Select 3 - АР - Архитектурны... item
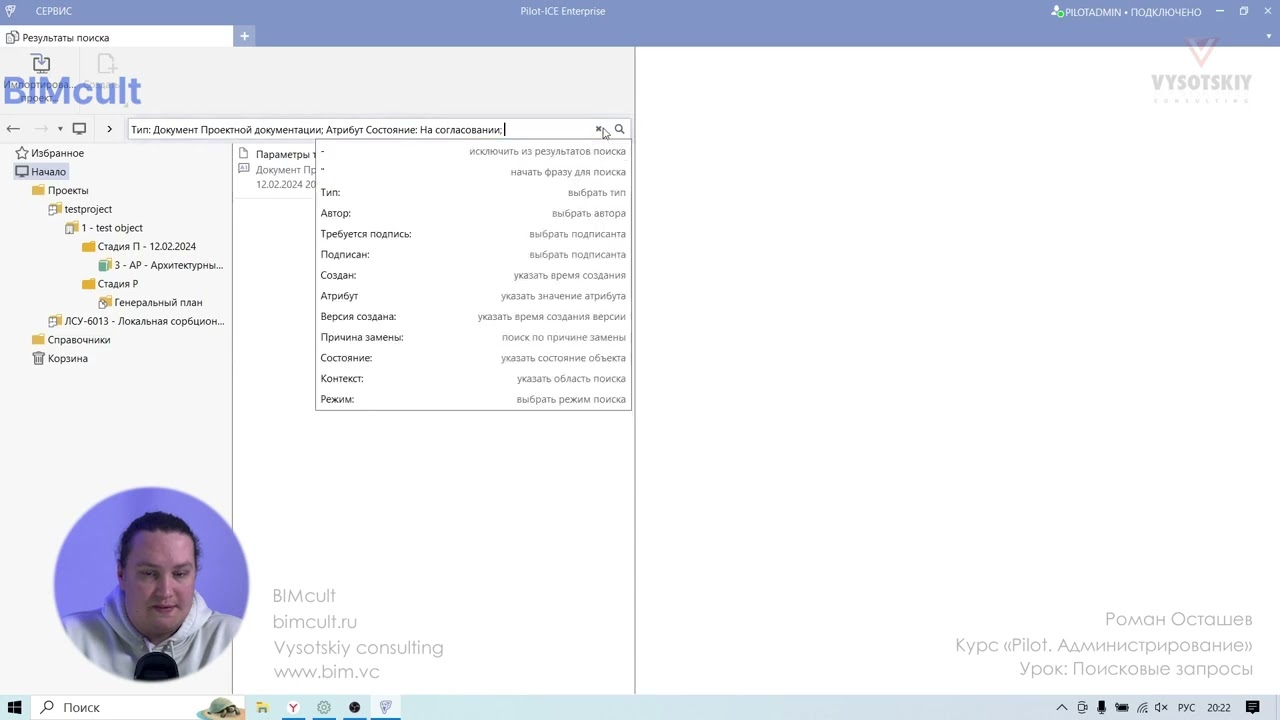 (x=168, y=265)
